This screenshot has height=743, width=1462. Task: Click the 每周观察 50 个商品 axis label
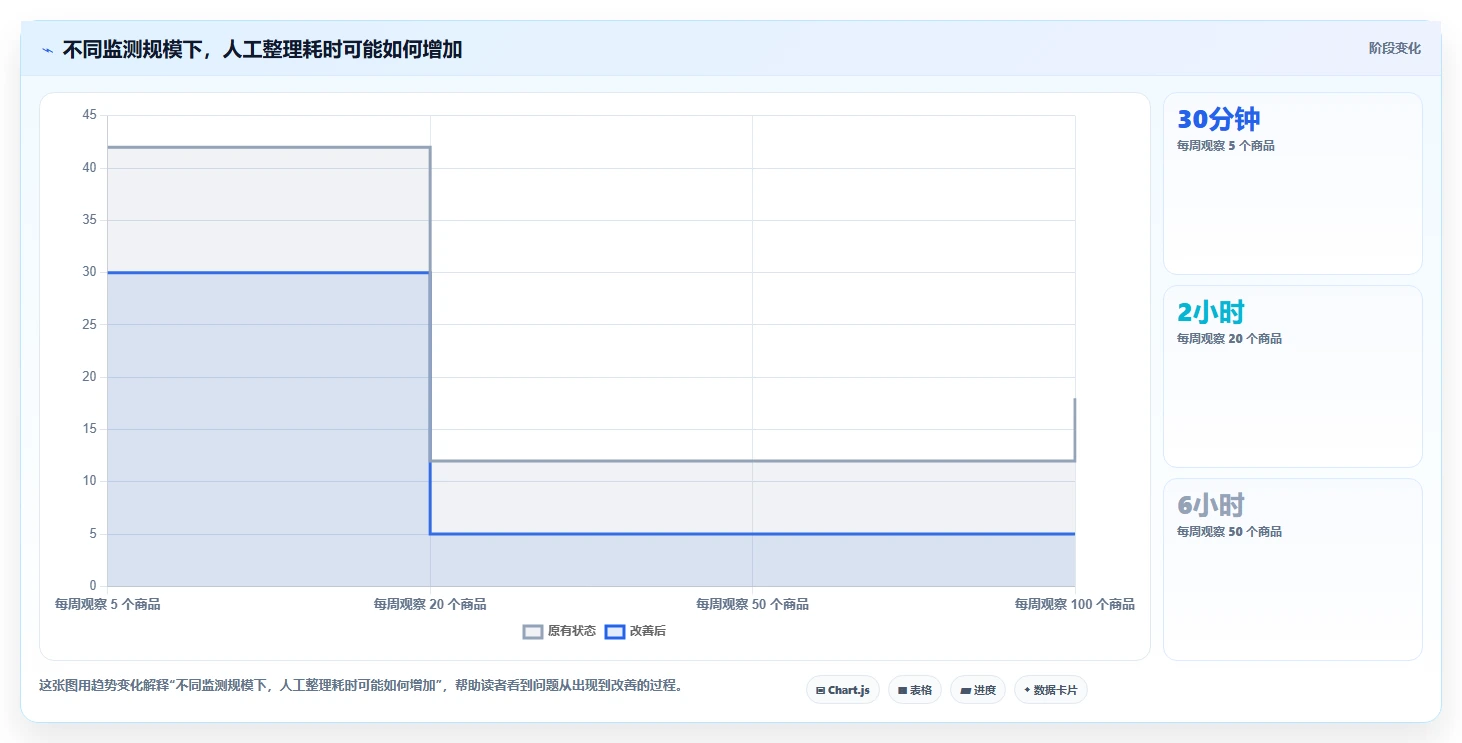coord(752,604)
